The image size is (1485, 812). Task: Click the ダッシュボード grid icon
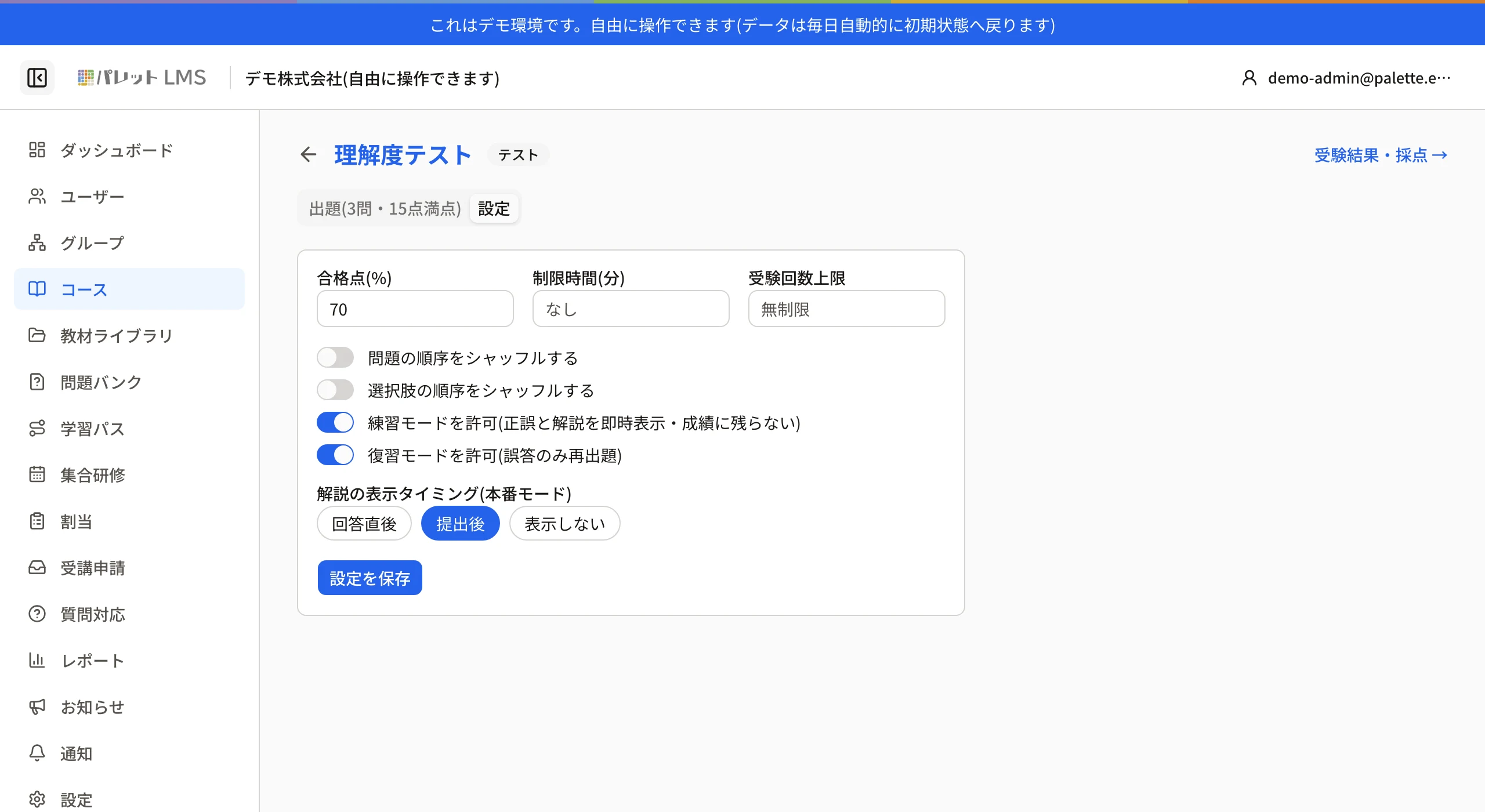coord(37,150)
